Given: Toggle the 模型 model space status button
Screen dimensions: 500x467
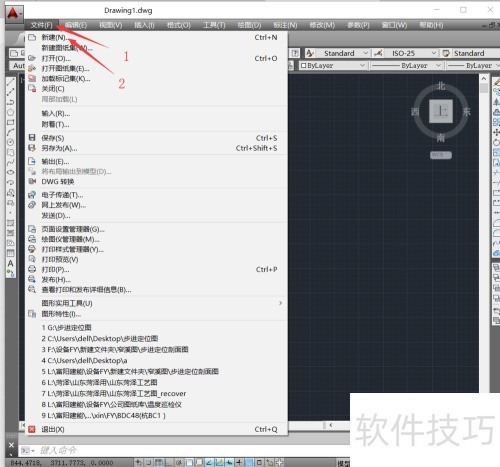Looking at the screenshot, I should 343,463.
